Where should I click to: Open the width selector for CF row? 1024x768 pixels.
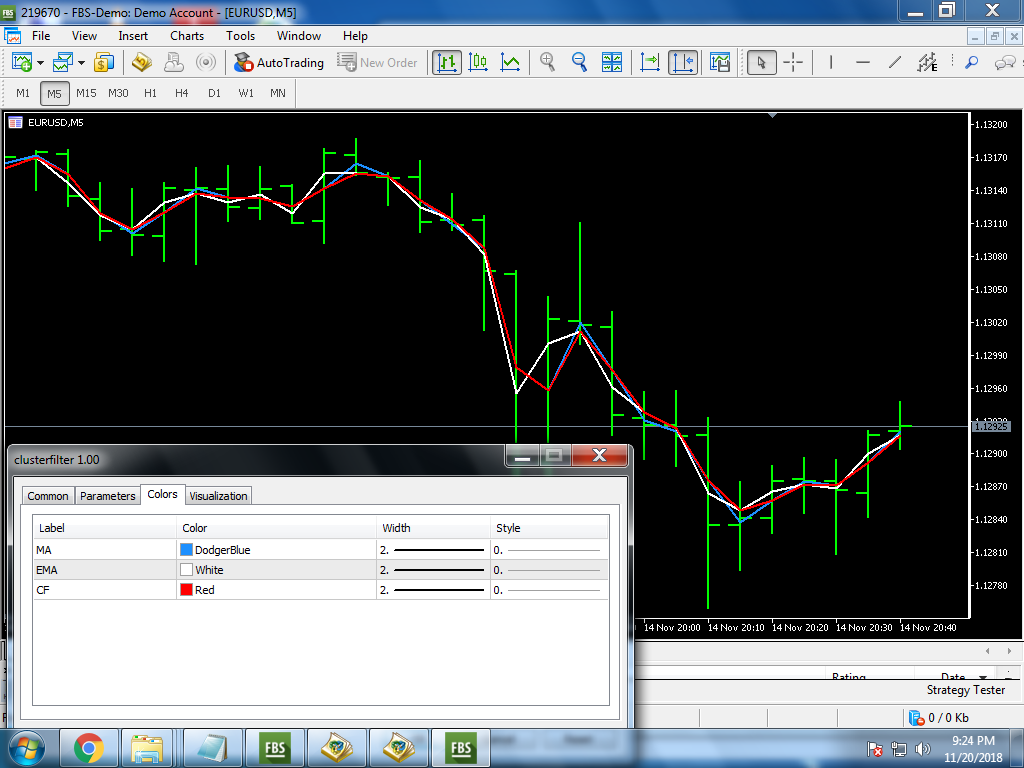pos(432,590)
